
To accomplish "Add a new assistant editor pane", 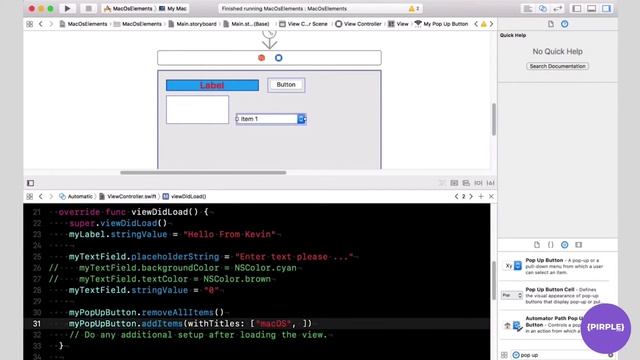I will [481, 197].
